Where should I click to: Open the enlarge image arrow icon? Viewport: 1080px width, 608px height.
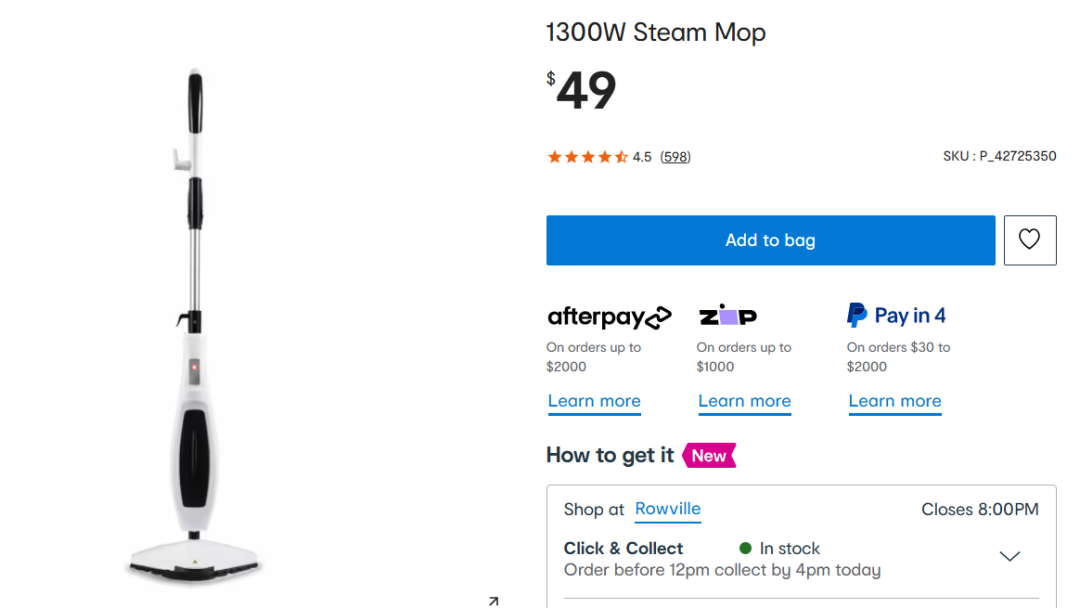click(x=493, y=601)
